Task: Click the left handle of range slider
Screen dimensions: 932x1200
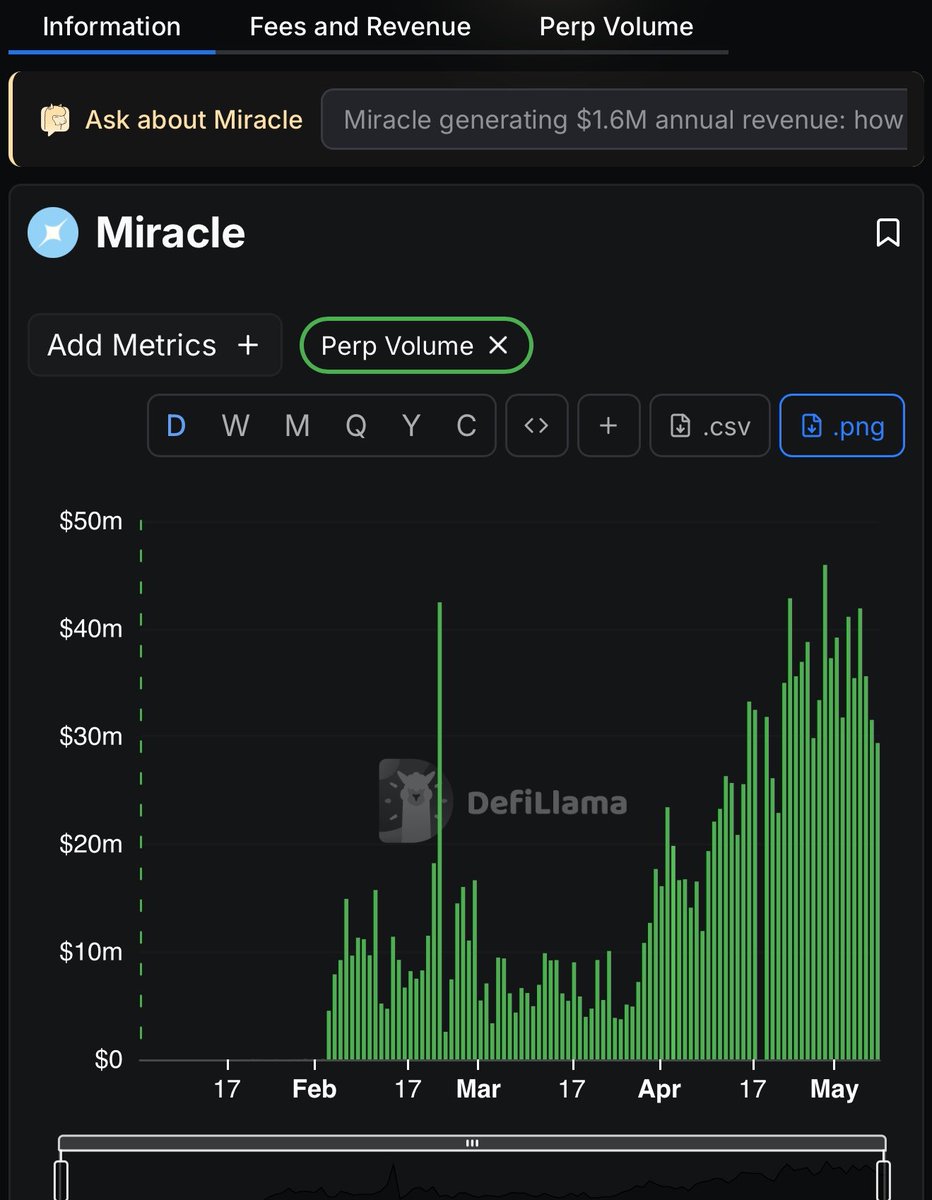Action: [61, 1180]
